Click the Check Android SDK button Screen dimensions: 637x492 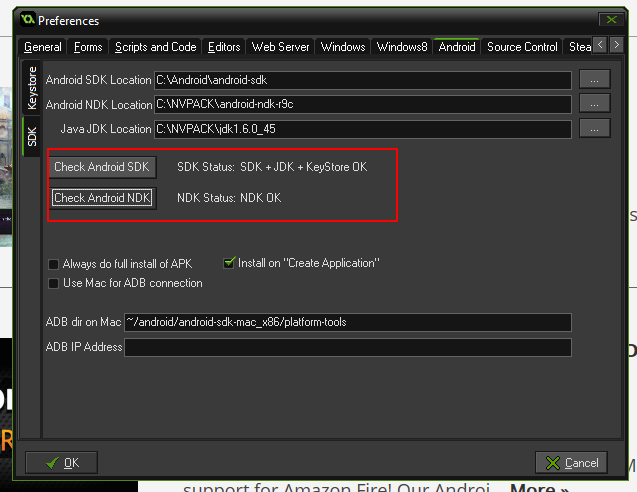(101, 167)
